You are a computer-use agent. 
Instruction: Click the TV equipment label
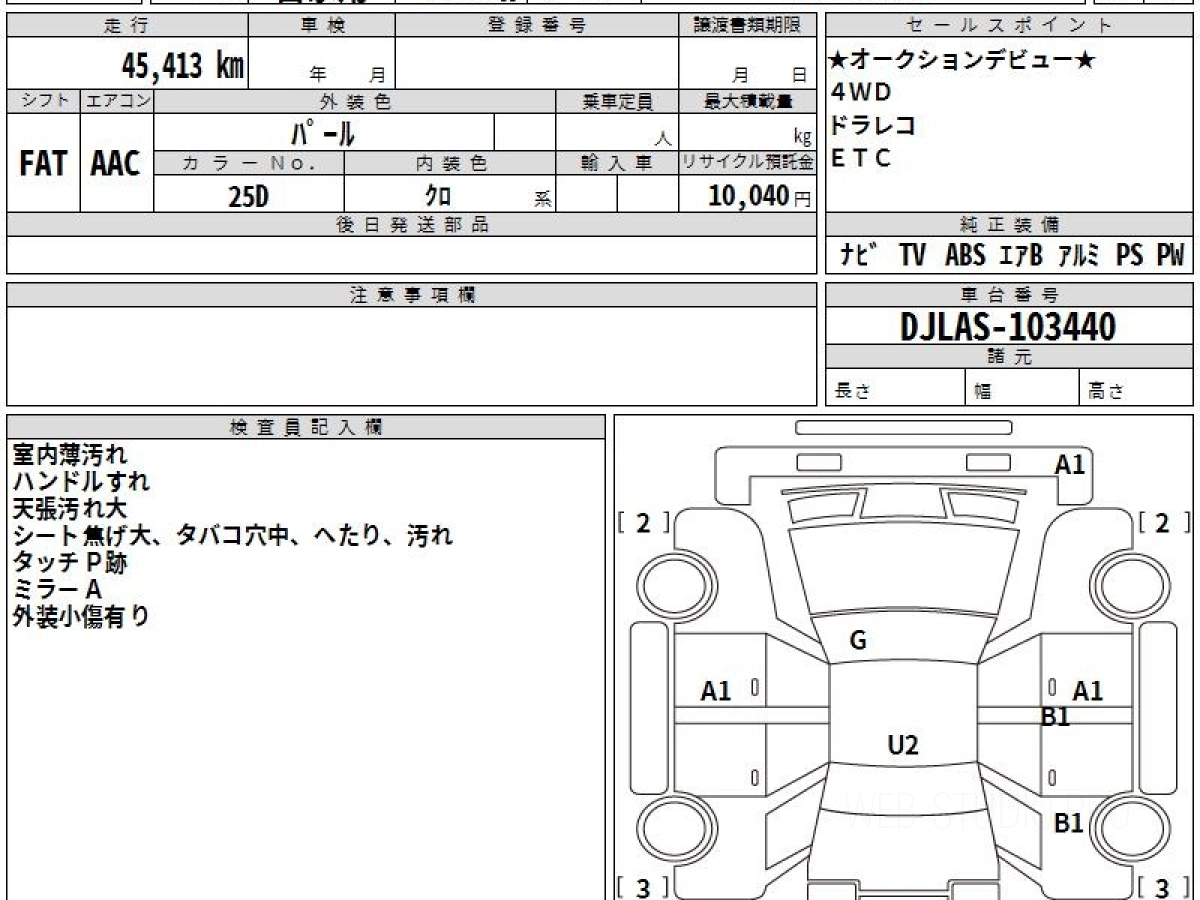(x=912, y=256)
